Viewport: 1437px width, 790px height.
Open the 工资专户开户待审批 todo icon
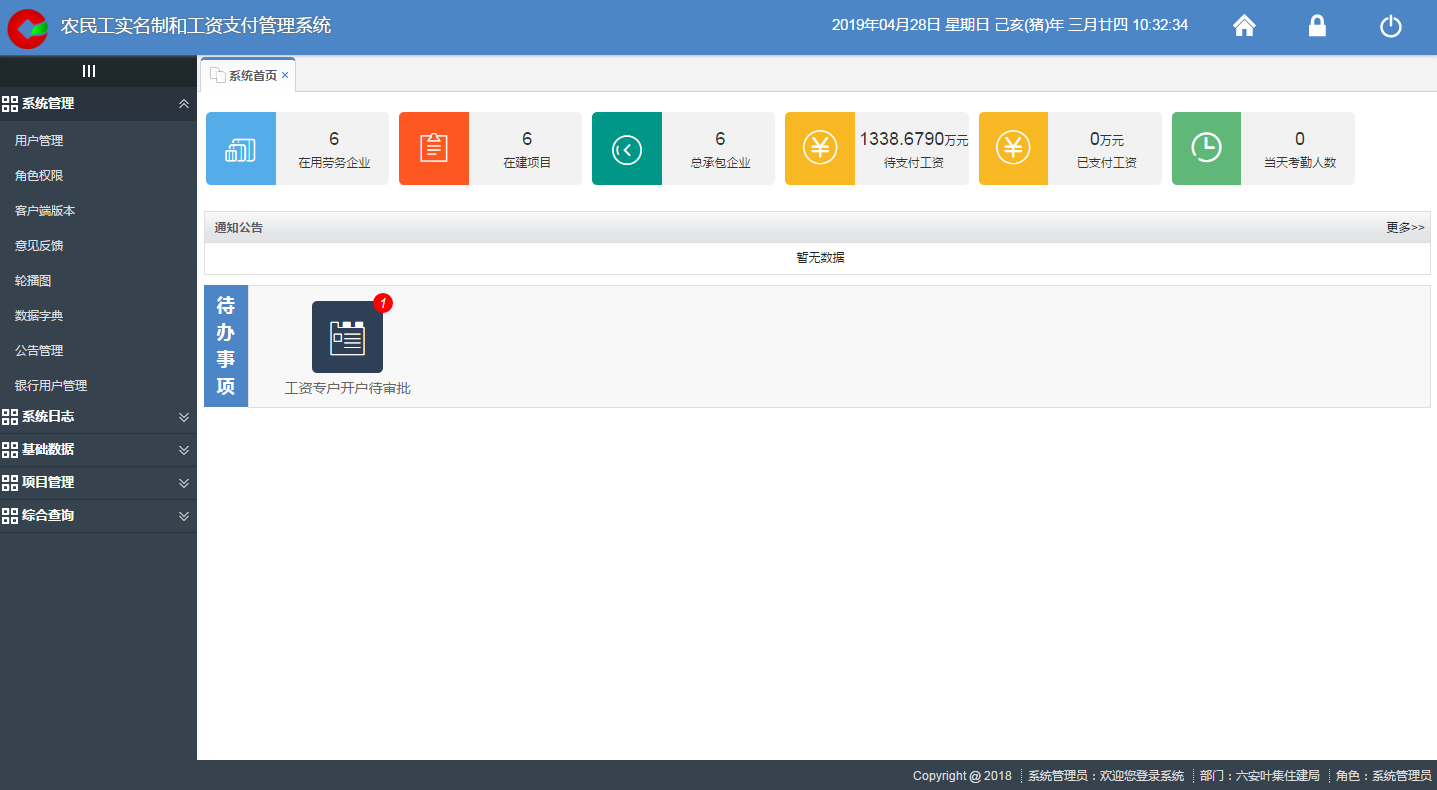(347, 337)
